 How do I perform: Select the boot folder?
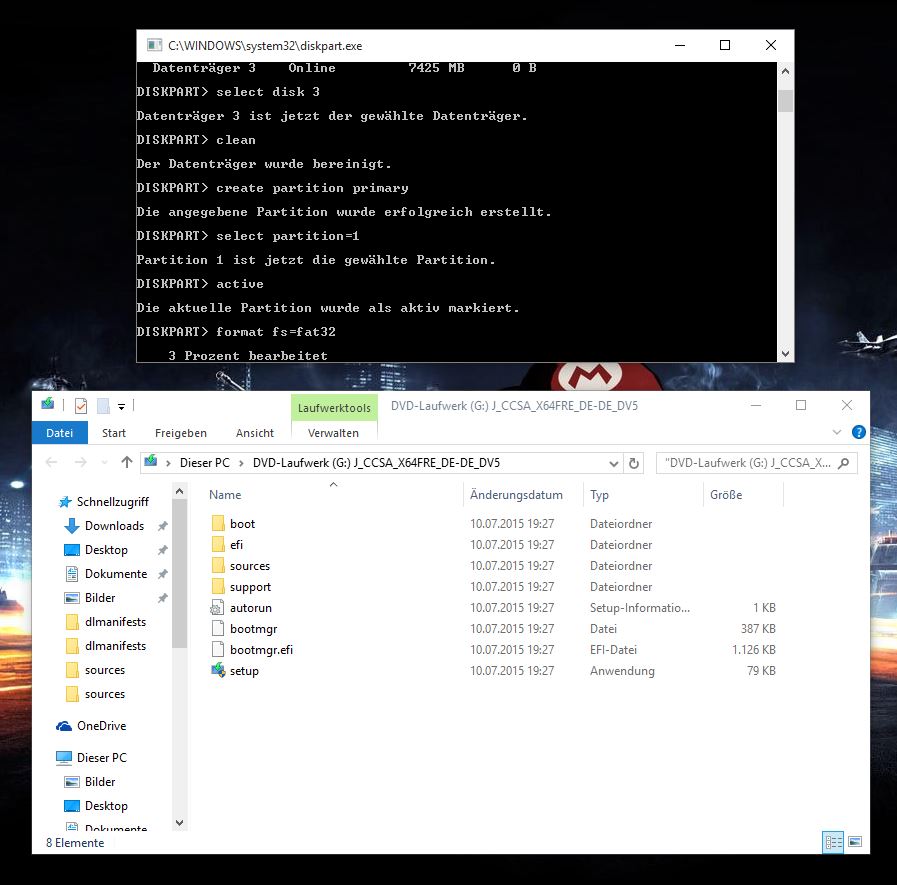click(x=242, y=523)
